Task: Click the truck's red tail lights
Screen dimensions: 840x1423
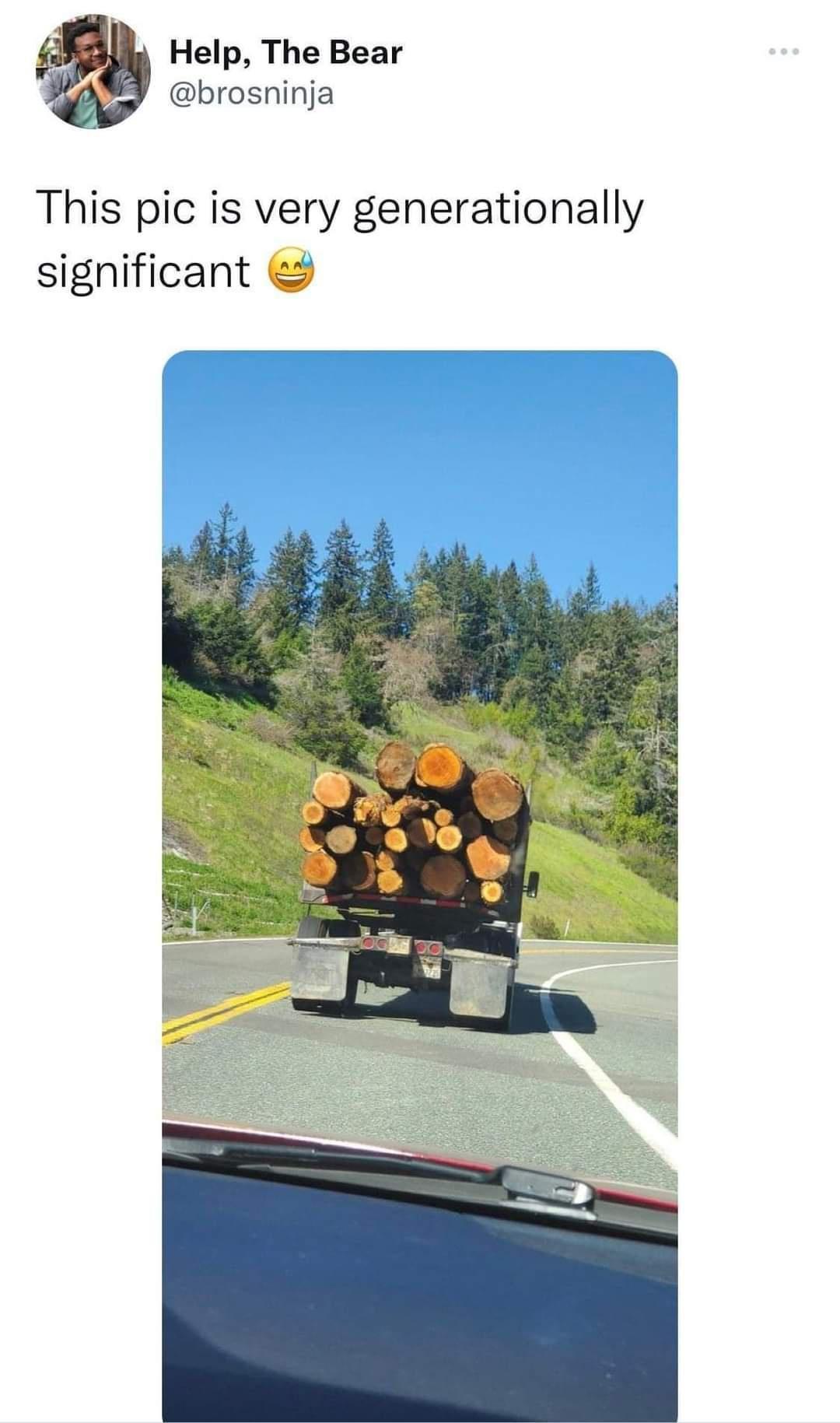Action: (x=402, y=944)
